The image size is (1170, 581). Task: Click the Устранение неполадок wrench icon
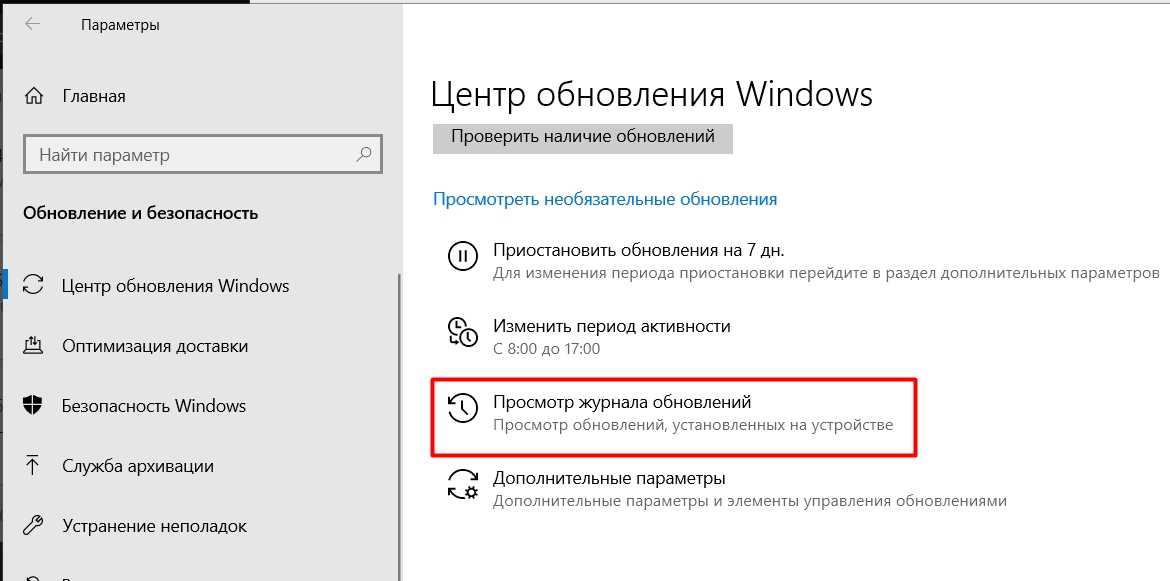[x=34, y=526]
